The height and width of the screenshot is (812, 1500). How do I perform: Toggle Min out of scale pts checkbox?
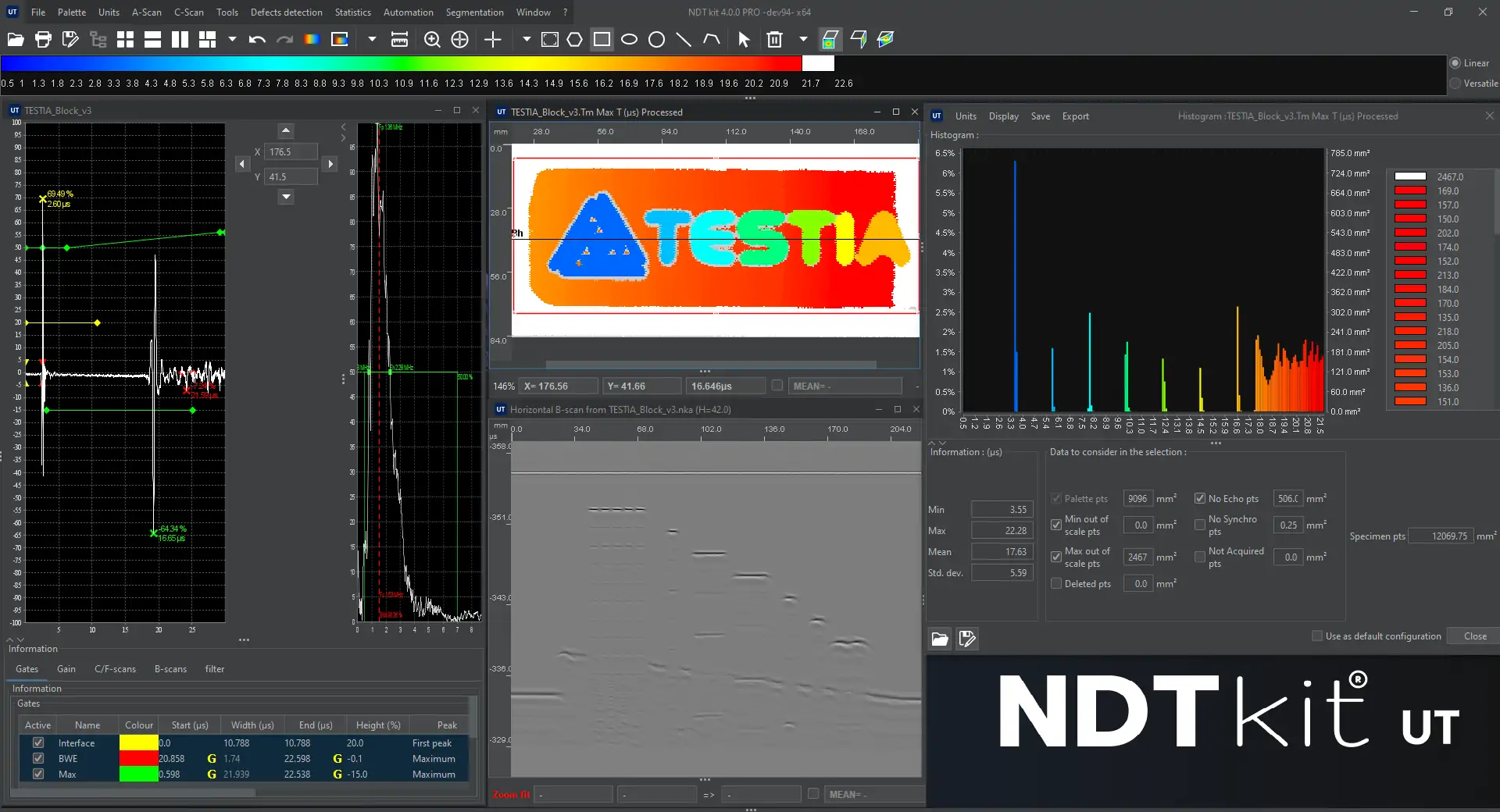pos(1056,525)
